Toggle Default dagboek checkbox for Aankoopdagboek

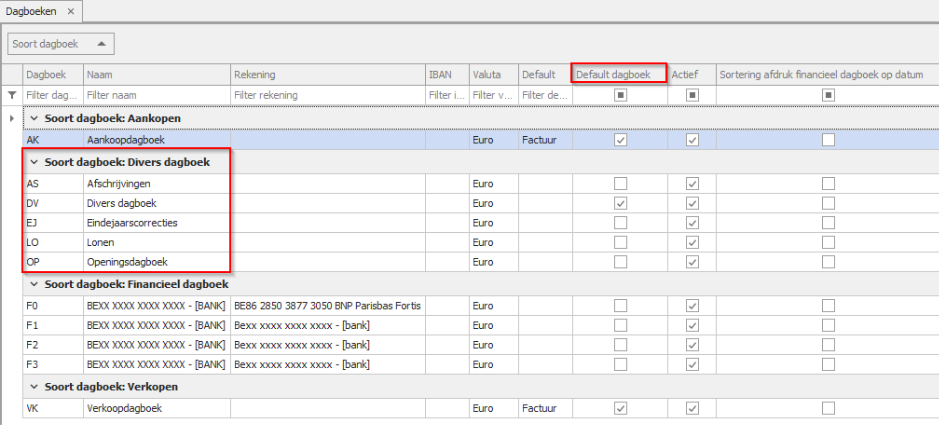coord(620,140)
